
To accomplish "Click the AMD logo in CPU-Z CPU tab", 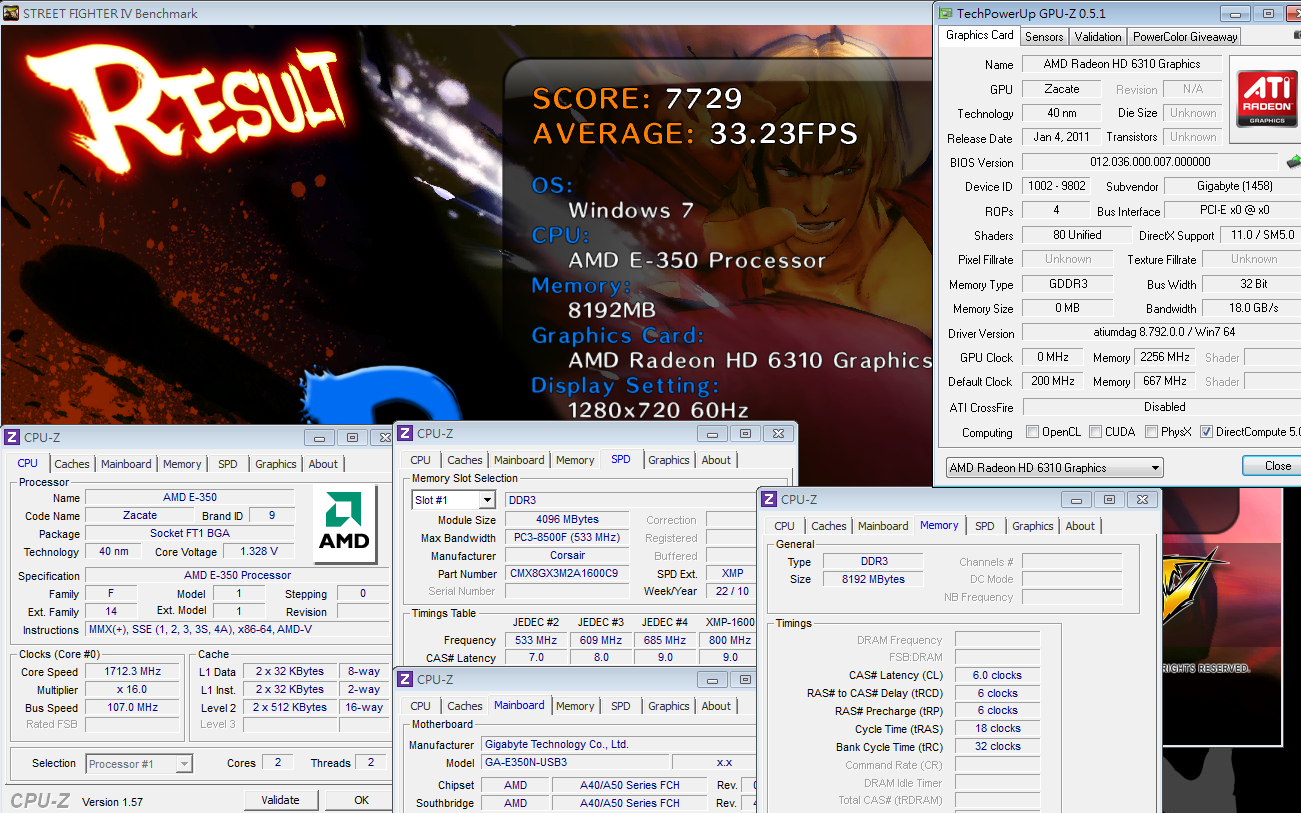I will [343, 524].
